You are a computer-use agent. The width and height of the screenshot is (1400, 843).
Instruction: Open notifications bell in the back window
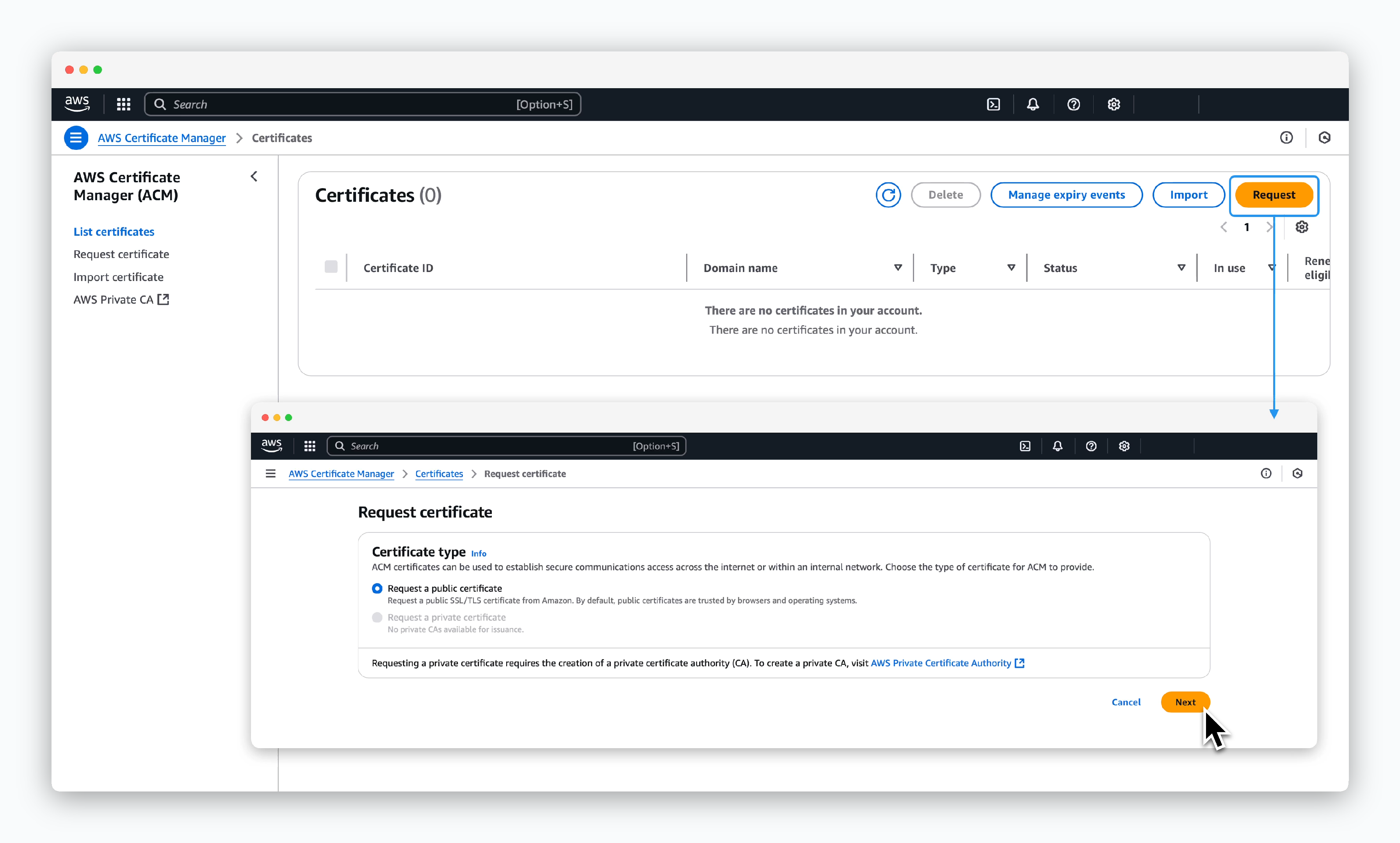point(1033,105)
